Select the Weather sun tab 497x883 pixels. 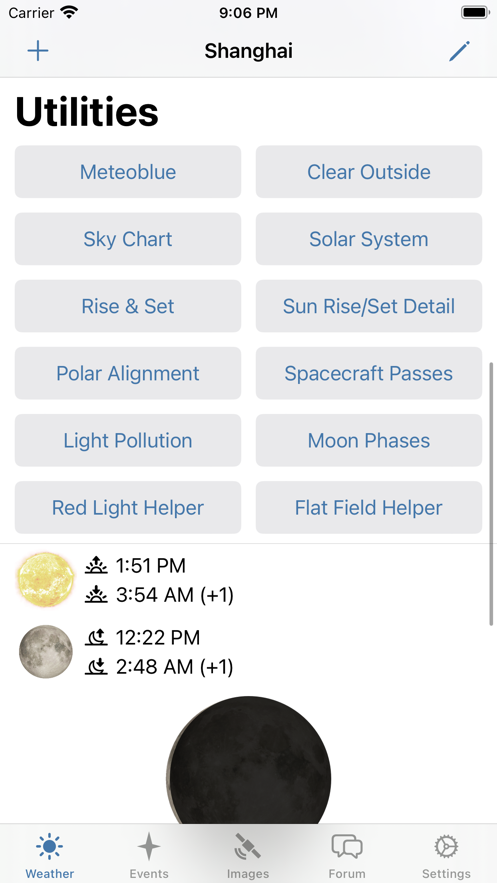[50, 855]
